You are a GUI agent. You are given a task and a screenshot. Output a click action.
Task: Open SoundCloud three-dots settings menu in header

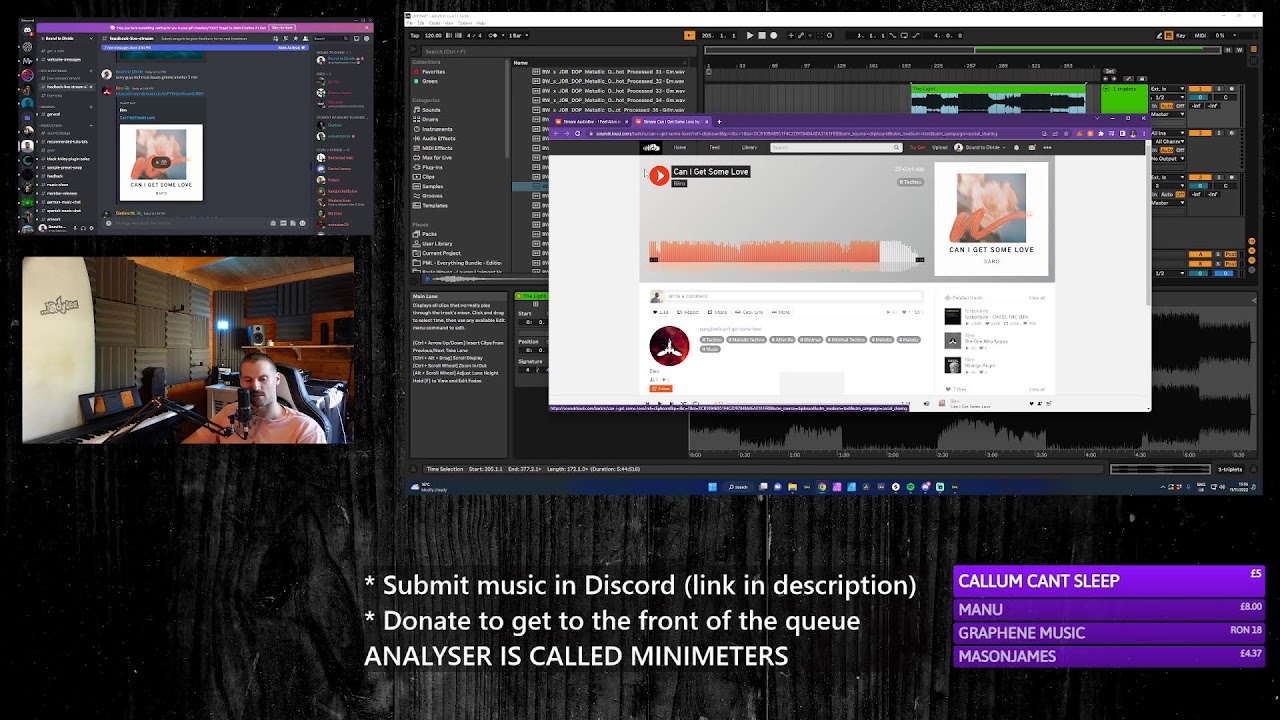pyautogui.click(x=1047, y=147)
